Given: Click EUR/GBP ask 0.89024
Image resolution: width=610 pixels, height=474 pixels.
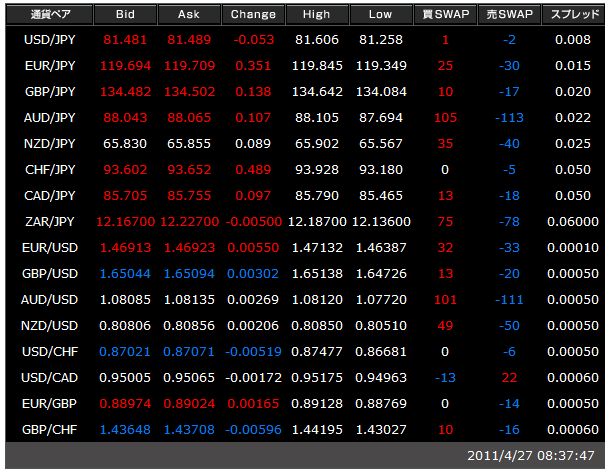Looking at the screenshot, I should pos(189,404).
